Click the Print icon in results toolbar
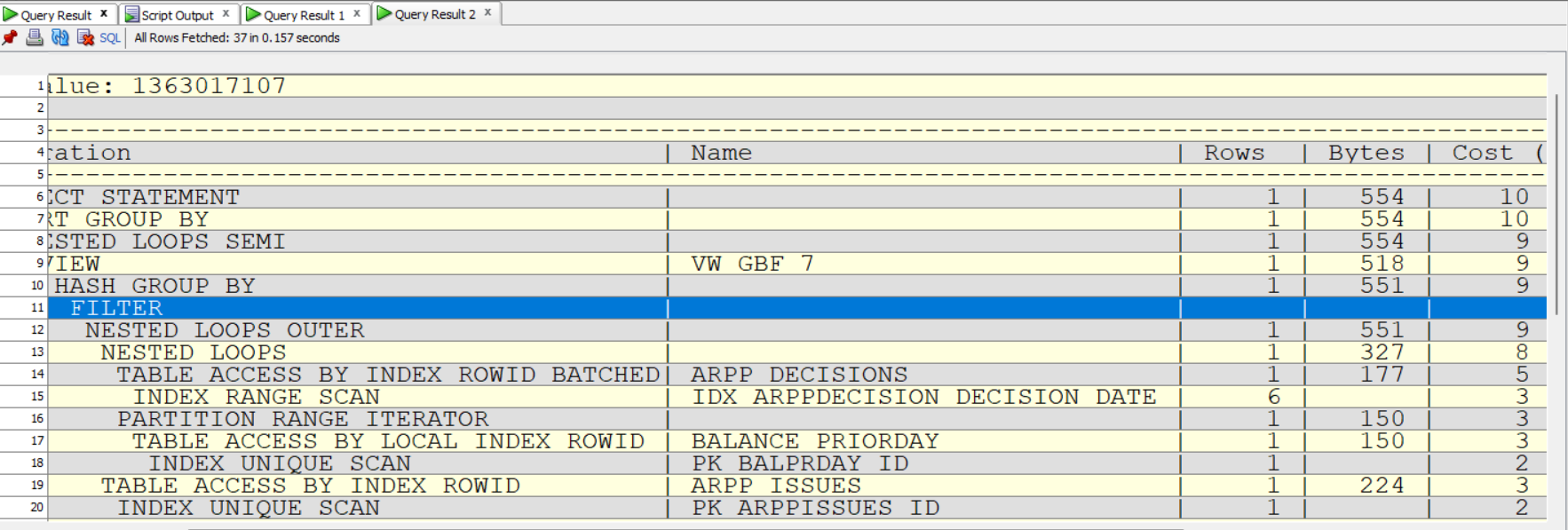The image size is (1568, 530). (x=35, y=37)
